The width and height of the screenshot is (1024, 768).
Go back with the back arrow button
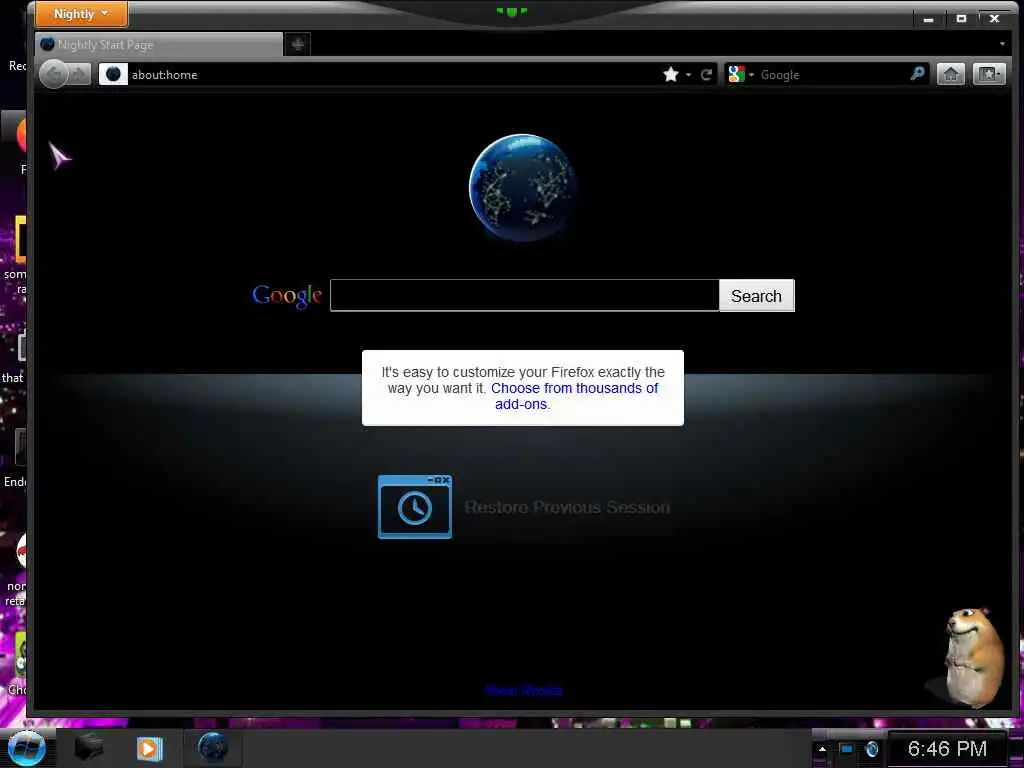pyautogui.click(x=54, y=74)
